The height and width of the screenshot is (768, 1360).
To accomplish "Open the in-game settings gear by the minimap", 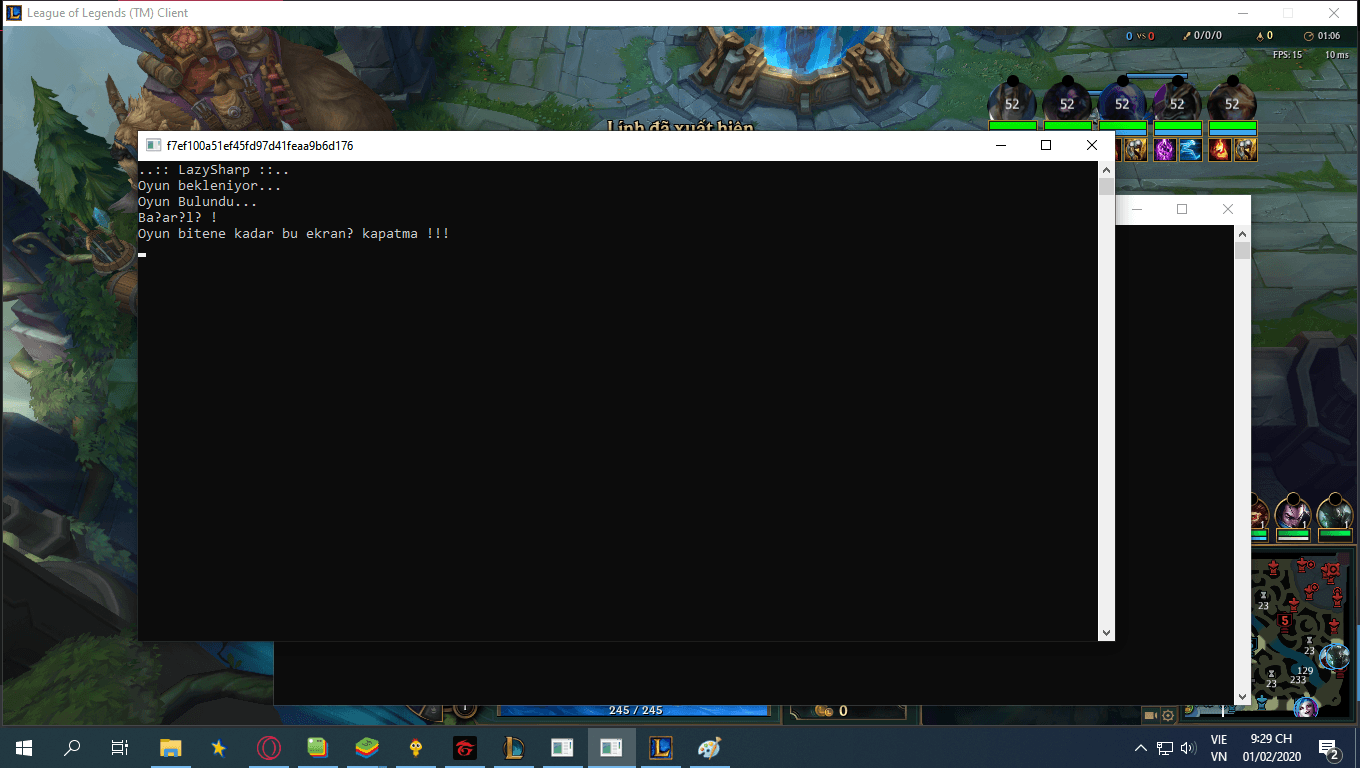I will [x=1168, y=715].
